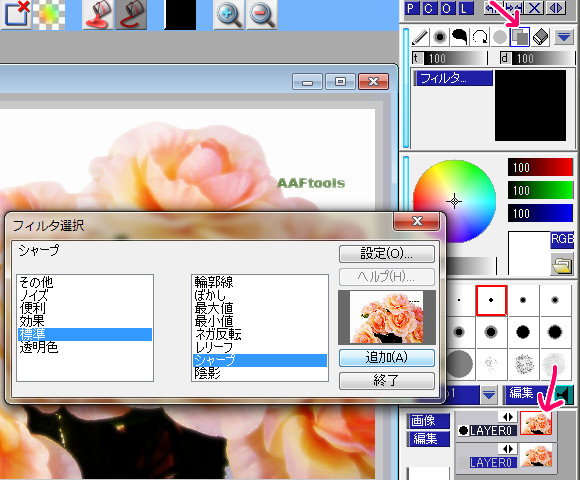Screen dimensions: 580x480
Task: Click the rose preview thumbnail in dialog
Action: 387,317
